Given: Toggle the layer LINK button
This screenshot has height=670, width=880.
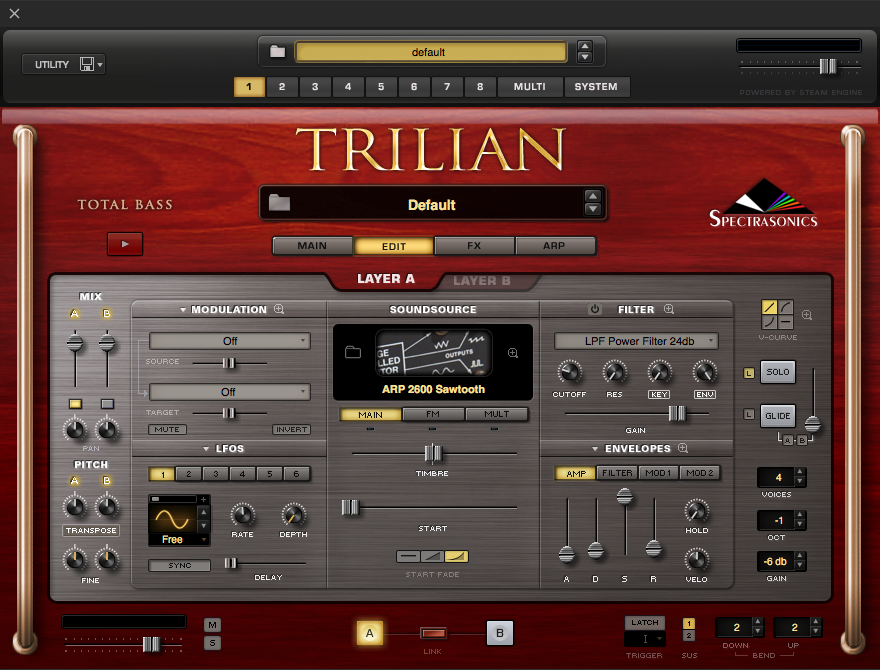Looking at the screenshot, I should pos(433,634).
